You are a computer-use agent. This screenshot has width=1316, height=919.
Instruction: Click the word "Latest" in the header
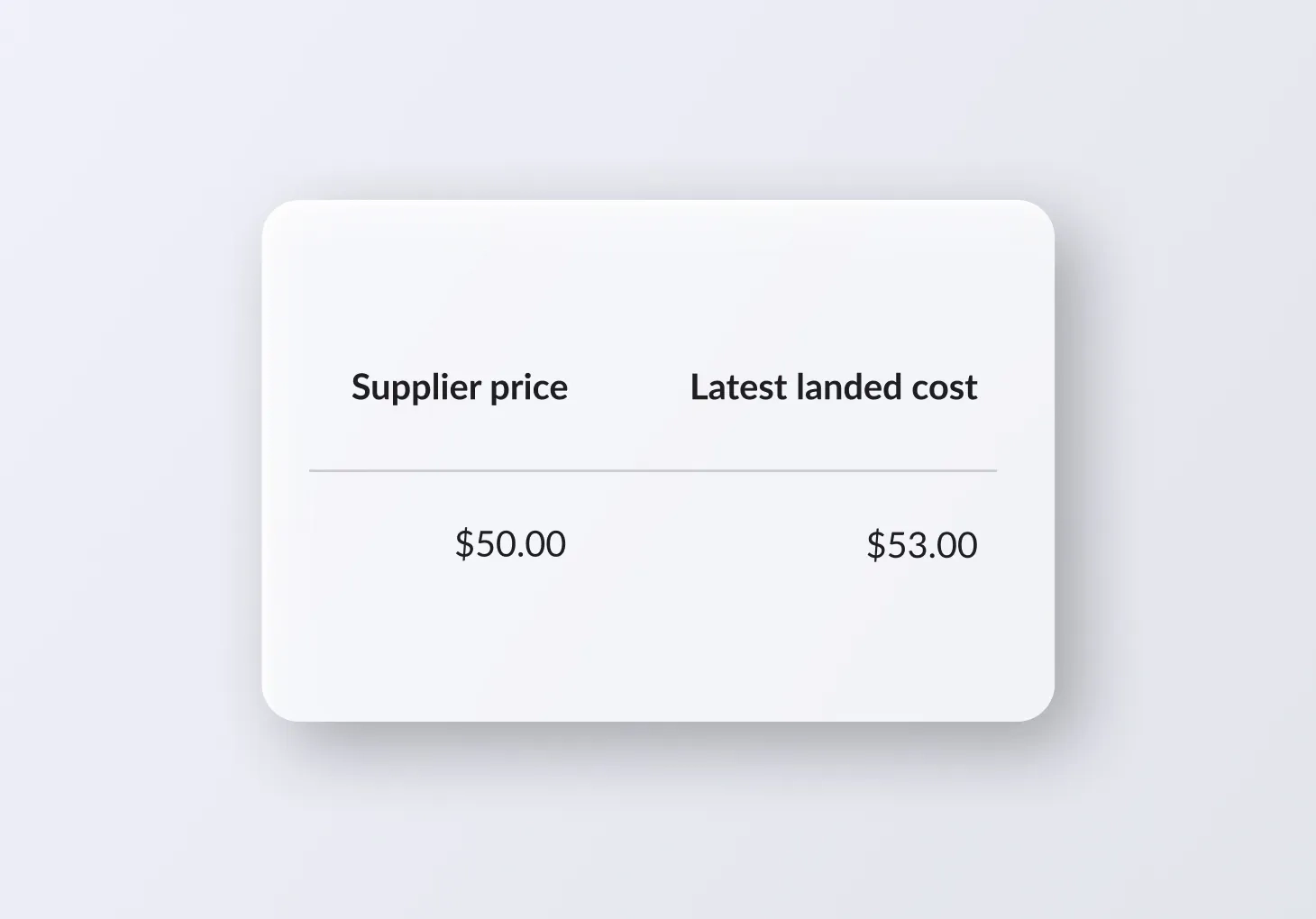(727, 387)
